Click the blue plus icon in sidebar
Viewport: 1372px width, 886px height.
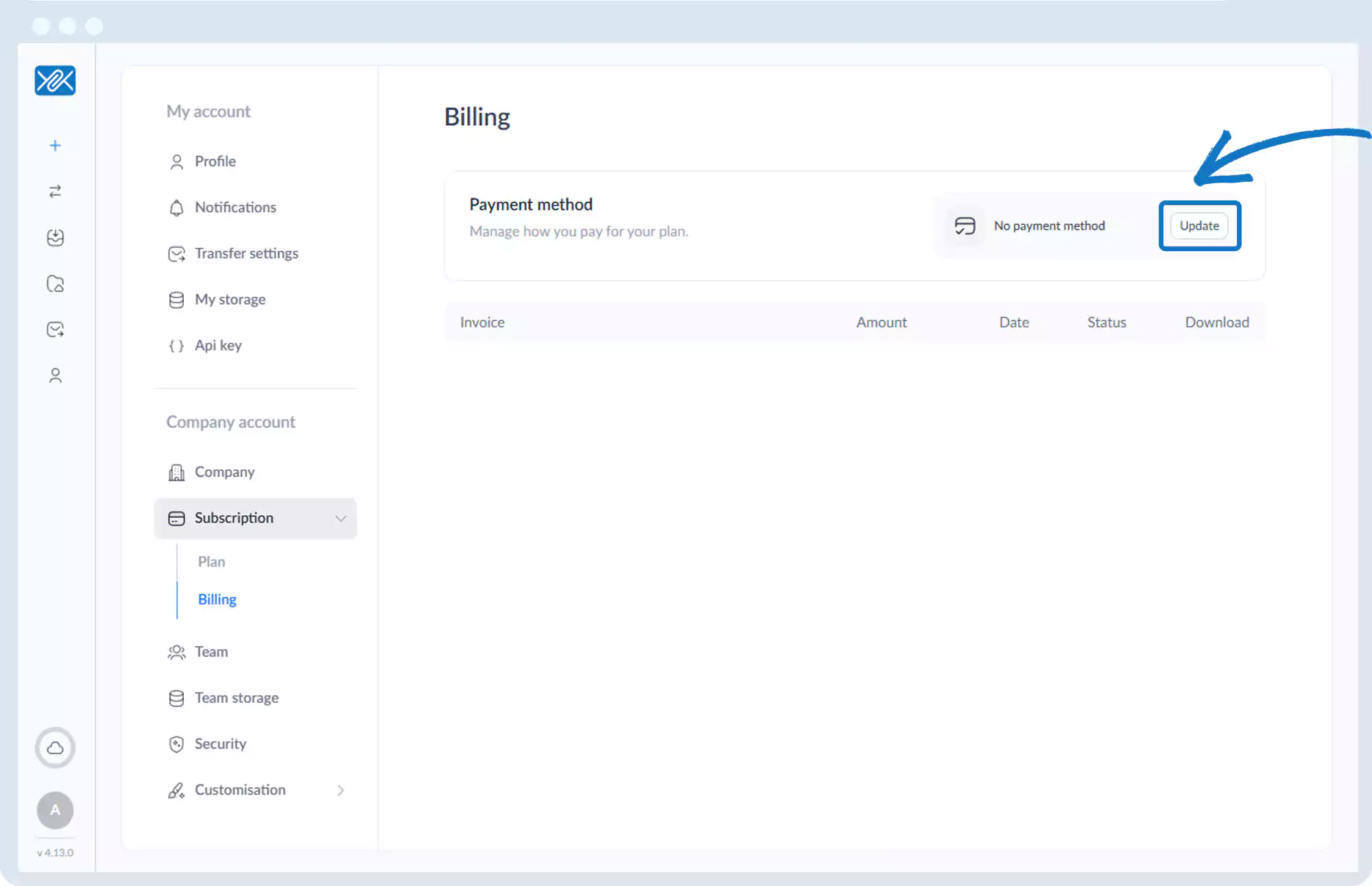pos(56,145)
